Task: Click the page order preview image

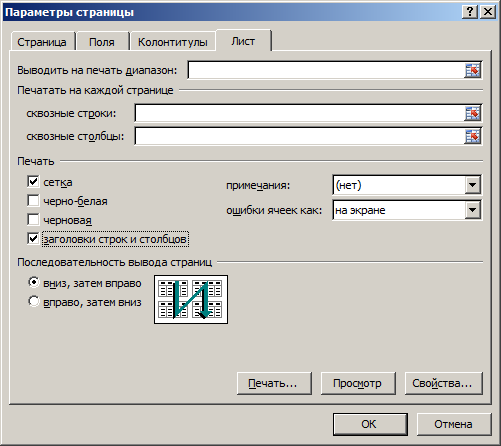Action: point(191,299)
